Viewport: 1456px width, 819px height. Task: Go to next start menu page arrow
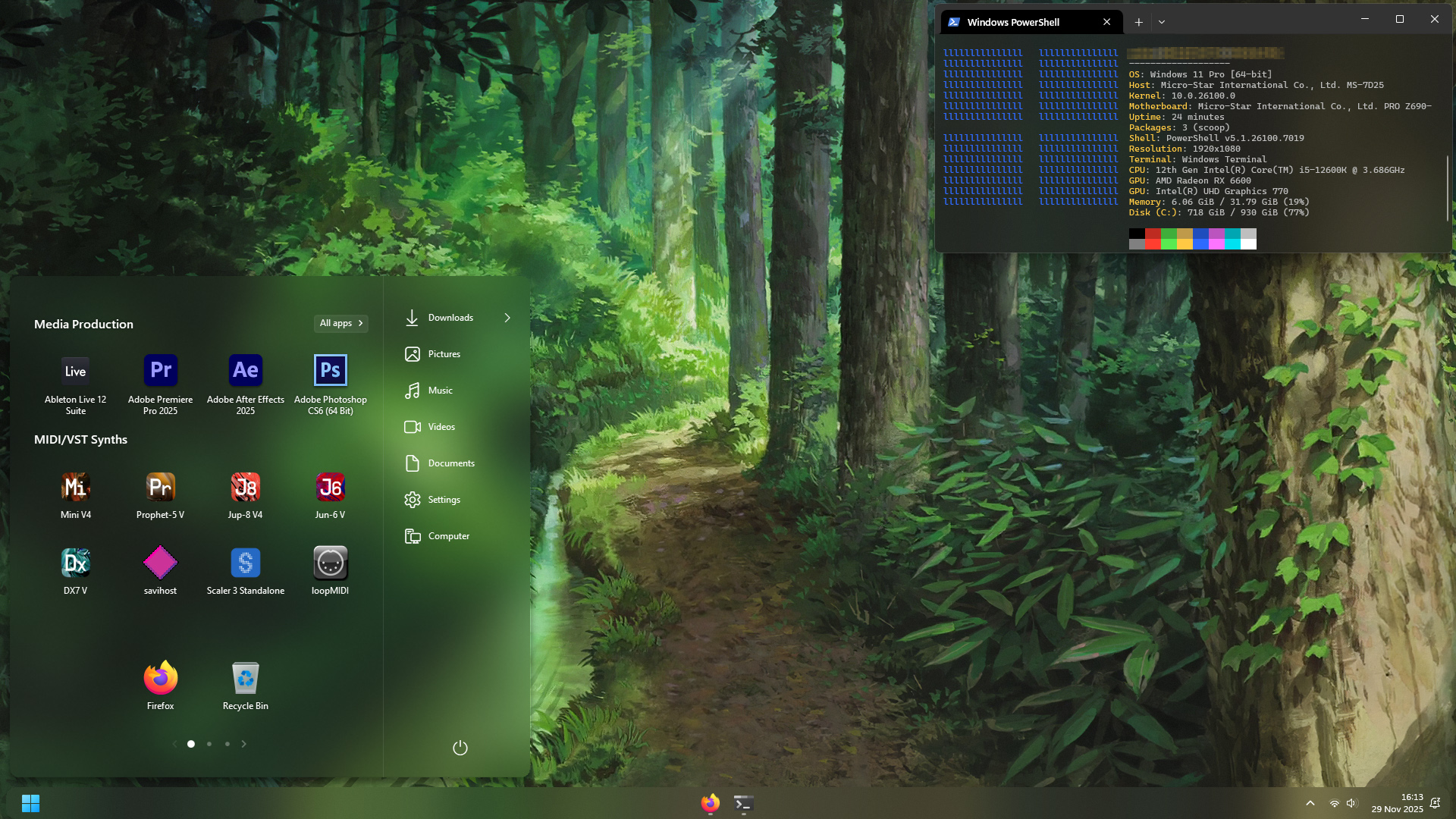pyautogui.click(x=243, y=744)
